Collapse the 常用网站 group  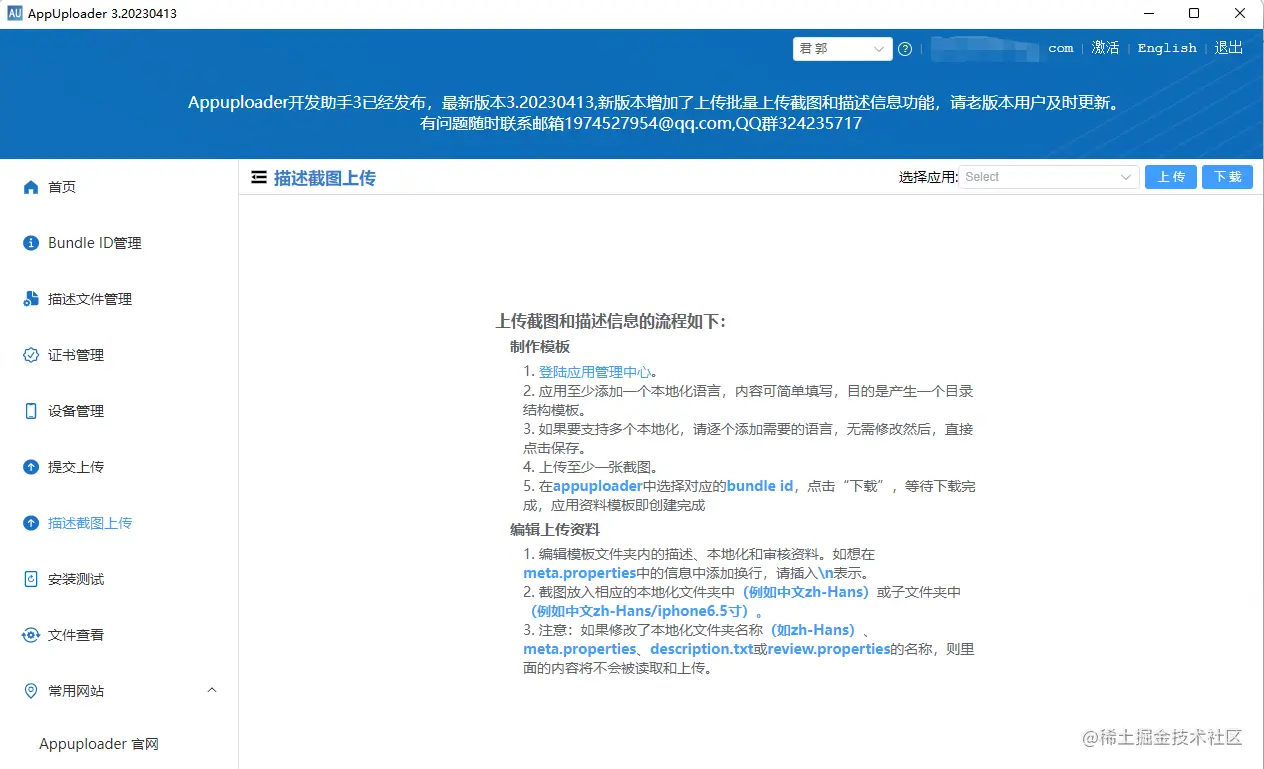point(119,691)
